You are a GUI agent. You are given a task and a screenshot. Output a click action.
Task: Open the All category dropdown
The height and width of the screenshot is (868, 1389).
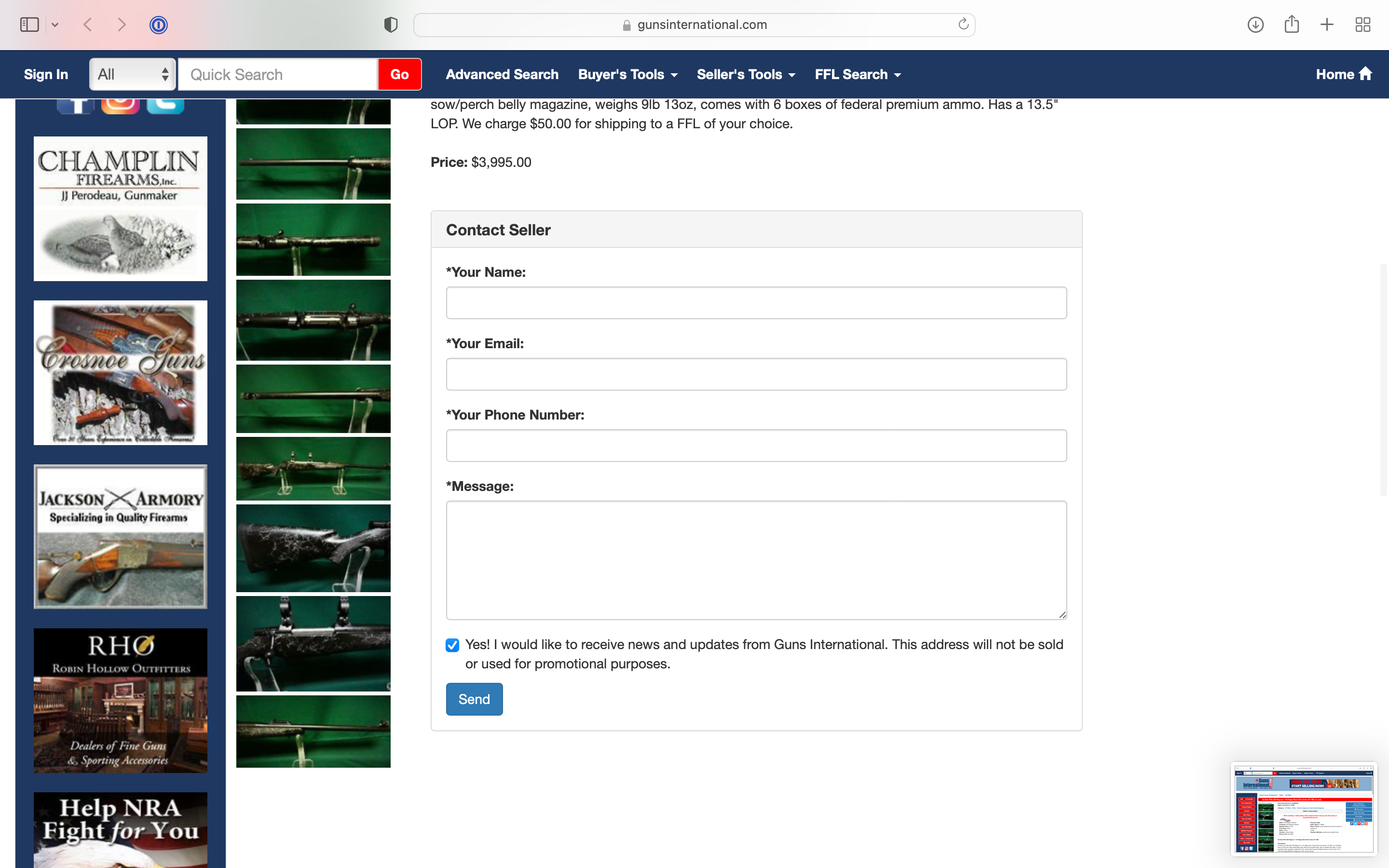tap(133, 74)
